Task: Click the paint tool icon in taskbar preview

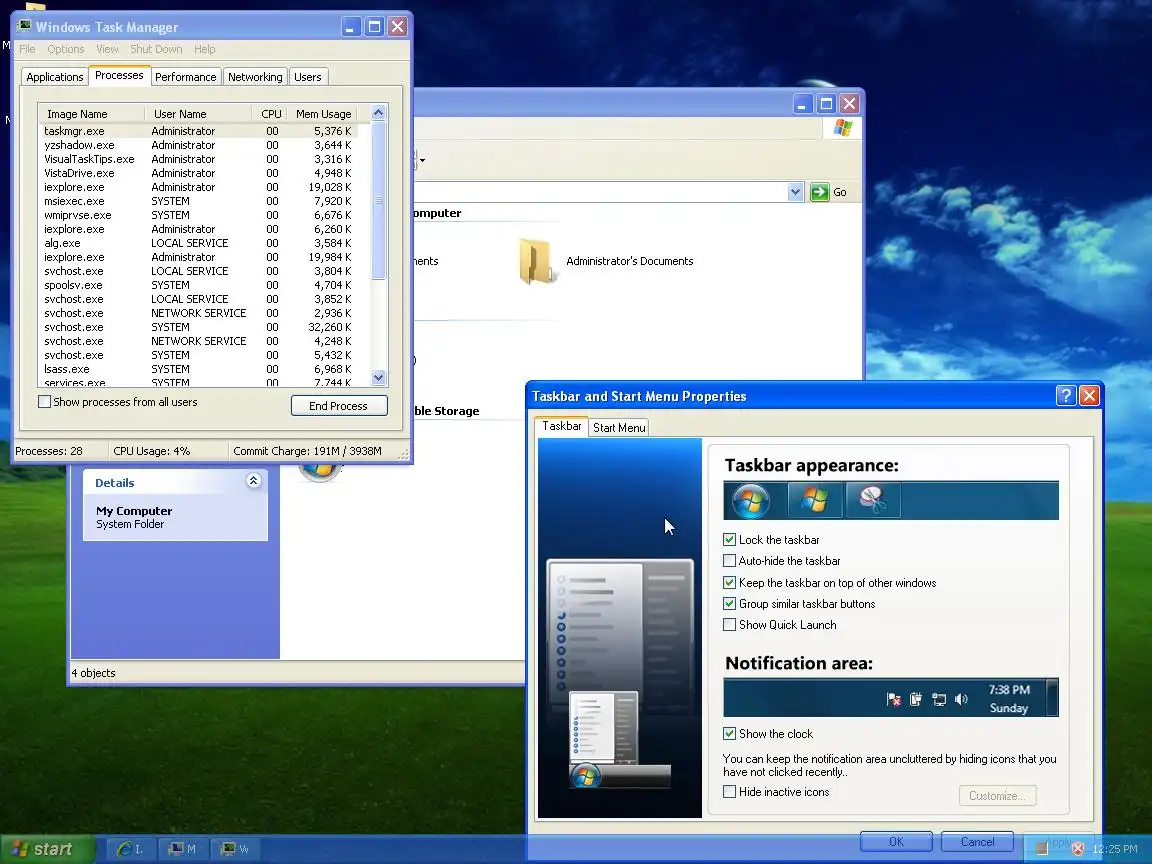Action: click(873, 500)
